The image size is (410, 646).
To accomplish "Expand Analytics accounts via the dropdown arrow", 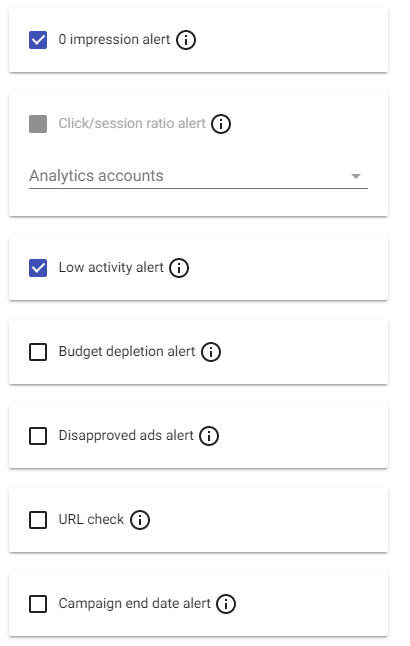I will (x=356, y=176).
